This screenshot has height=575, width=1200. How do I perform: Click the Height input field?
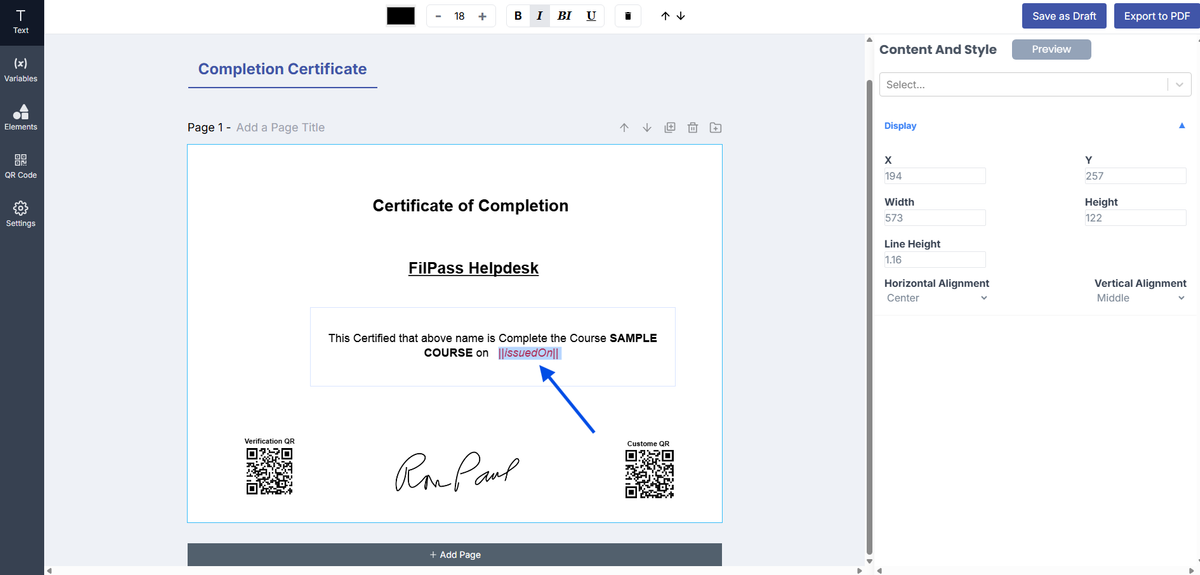(x=1135, y=218)
